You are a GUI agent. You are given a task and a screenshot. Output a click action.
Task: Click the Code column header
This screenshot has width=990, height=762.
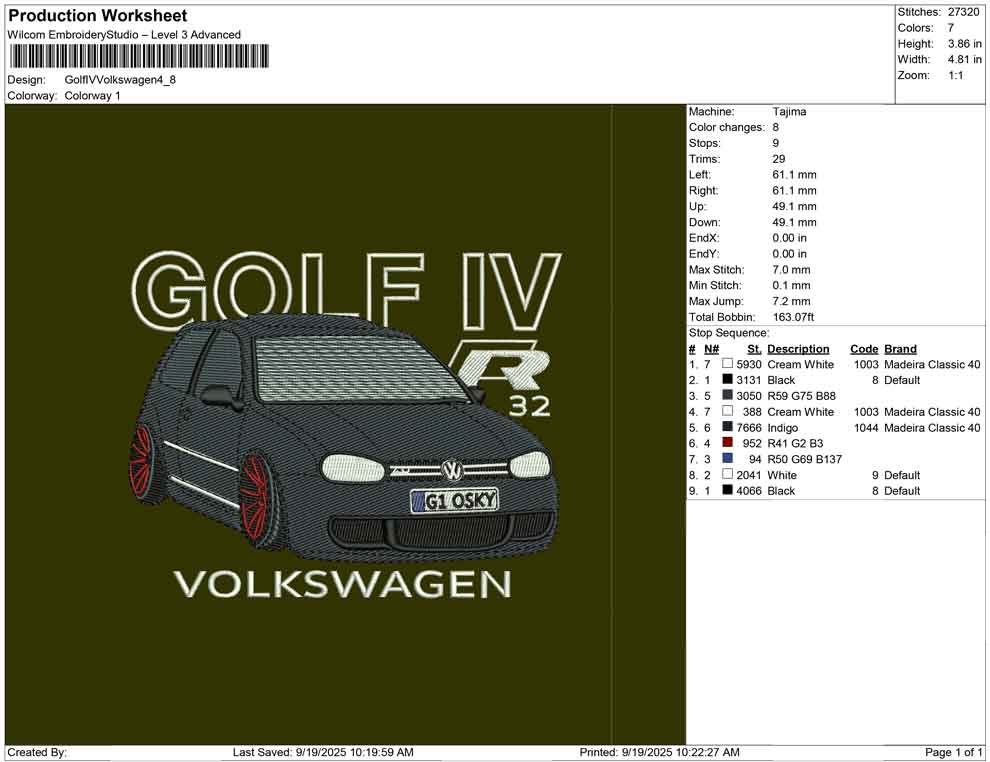(x=864, y=349)
